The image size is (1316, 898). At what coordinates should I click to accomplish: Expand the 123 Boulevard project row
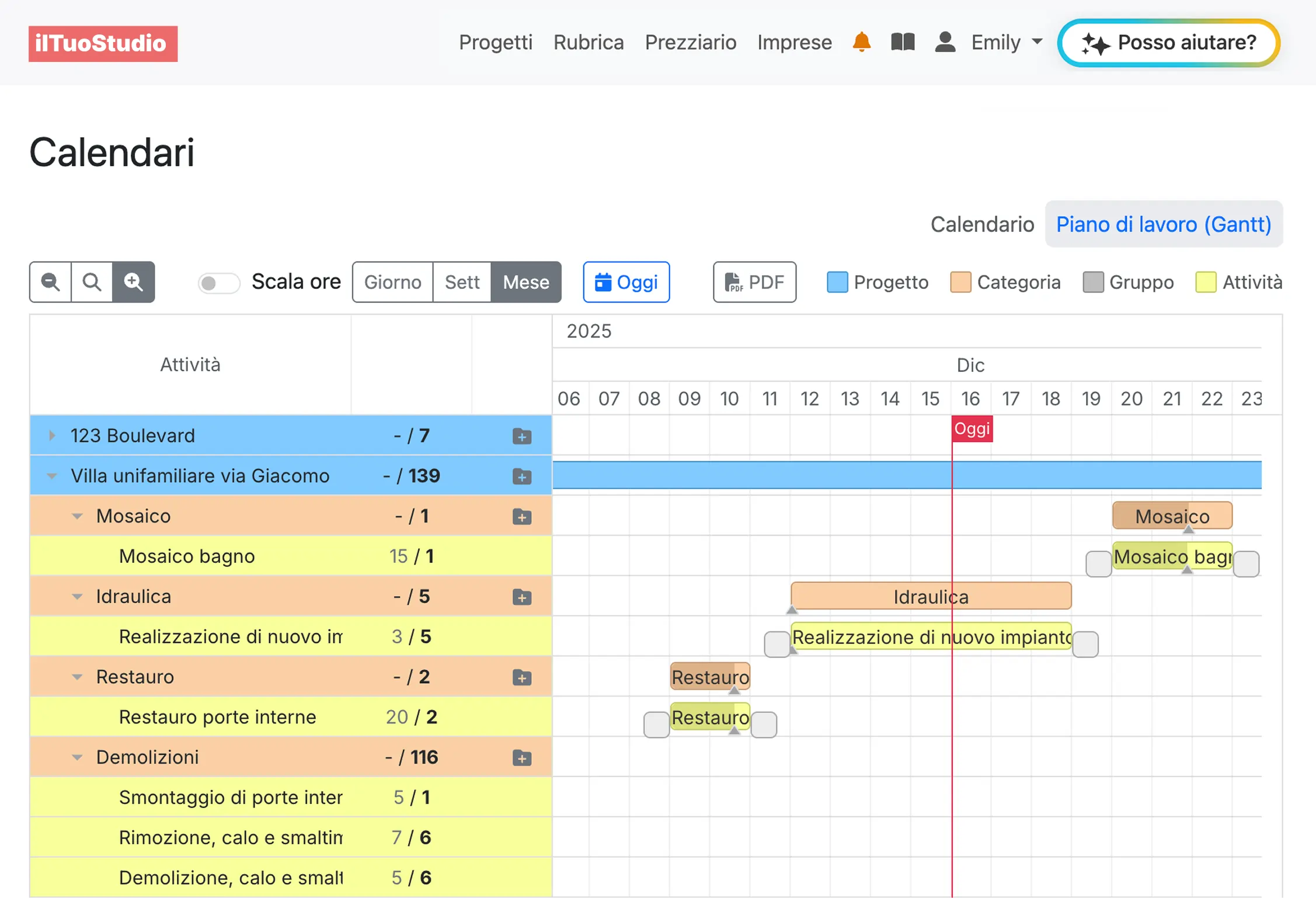coord(51,436)
